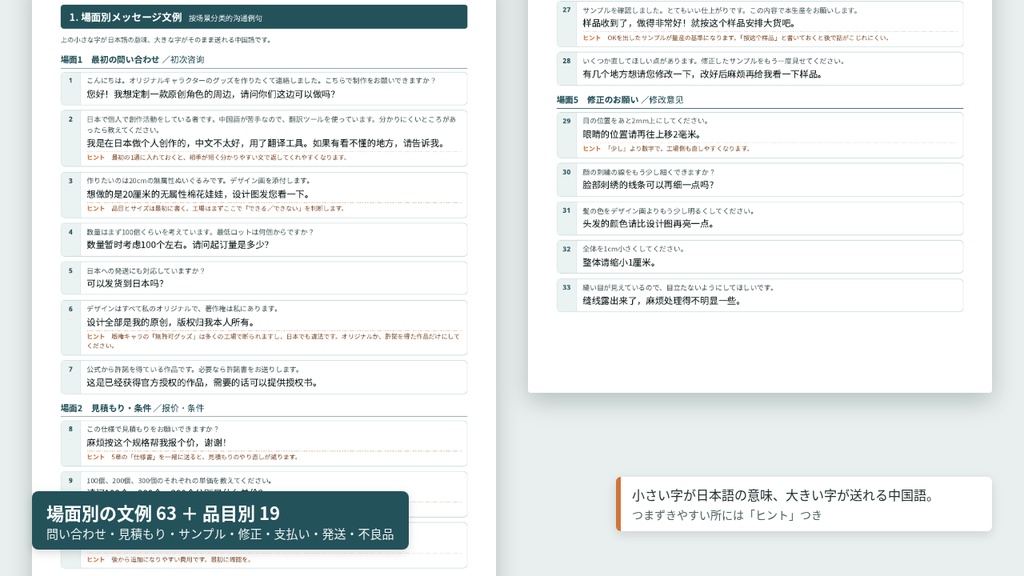This screenshot has height=576, width=1024.
Task: Click the row number "33"
Action: [566, 287]
